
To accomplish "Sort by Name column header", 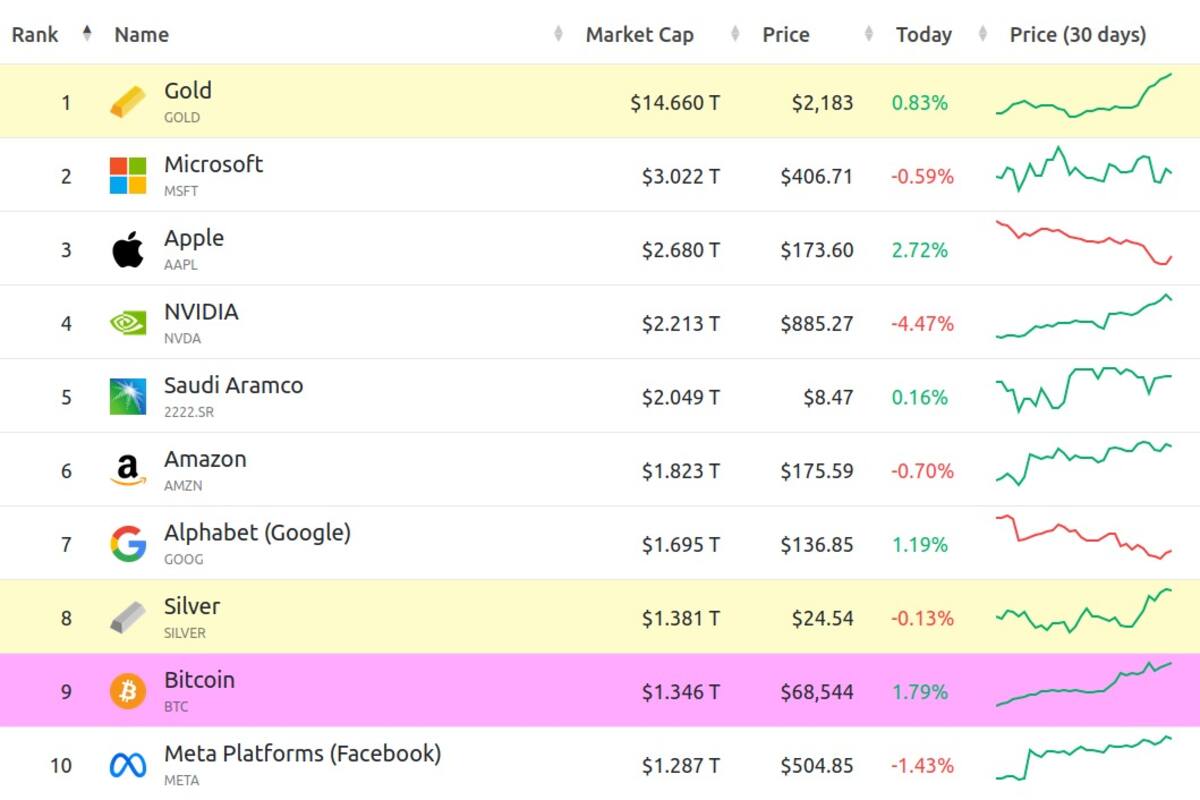I will (x=141, y=34).
